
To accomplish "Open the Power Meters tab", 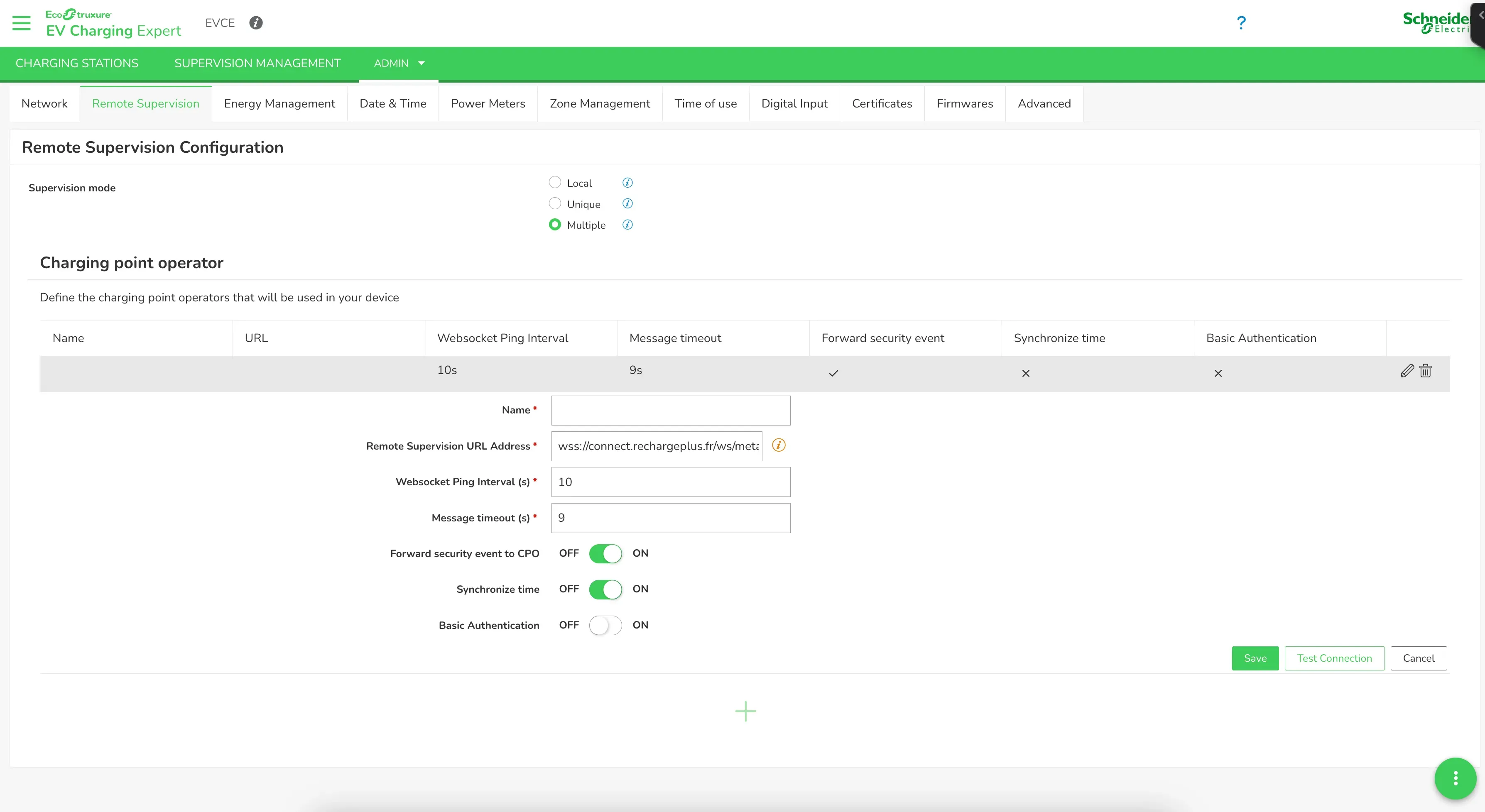I will click(488, 104).
